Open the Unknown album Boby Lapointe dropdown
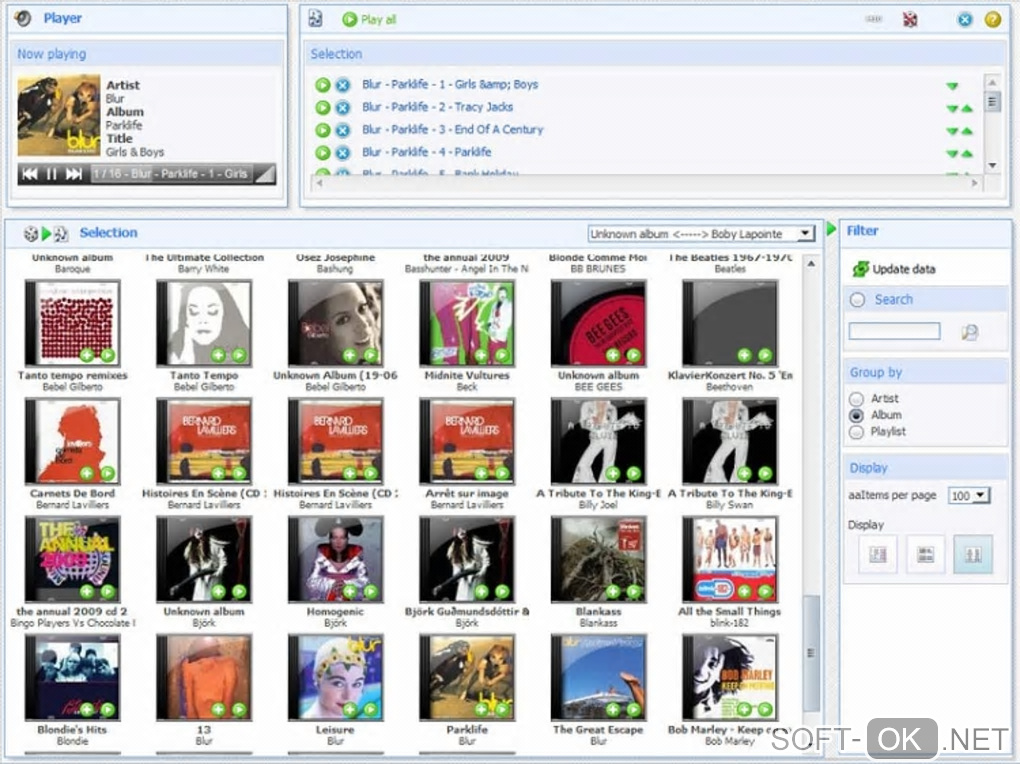The width and height of the screenshot is (1020, 764). click(701, 234)
